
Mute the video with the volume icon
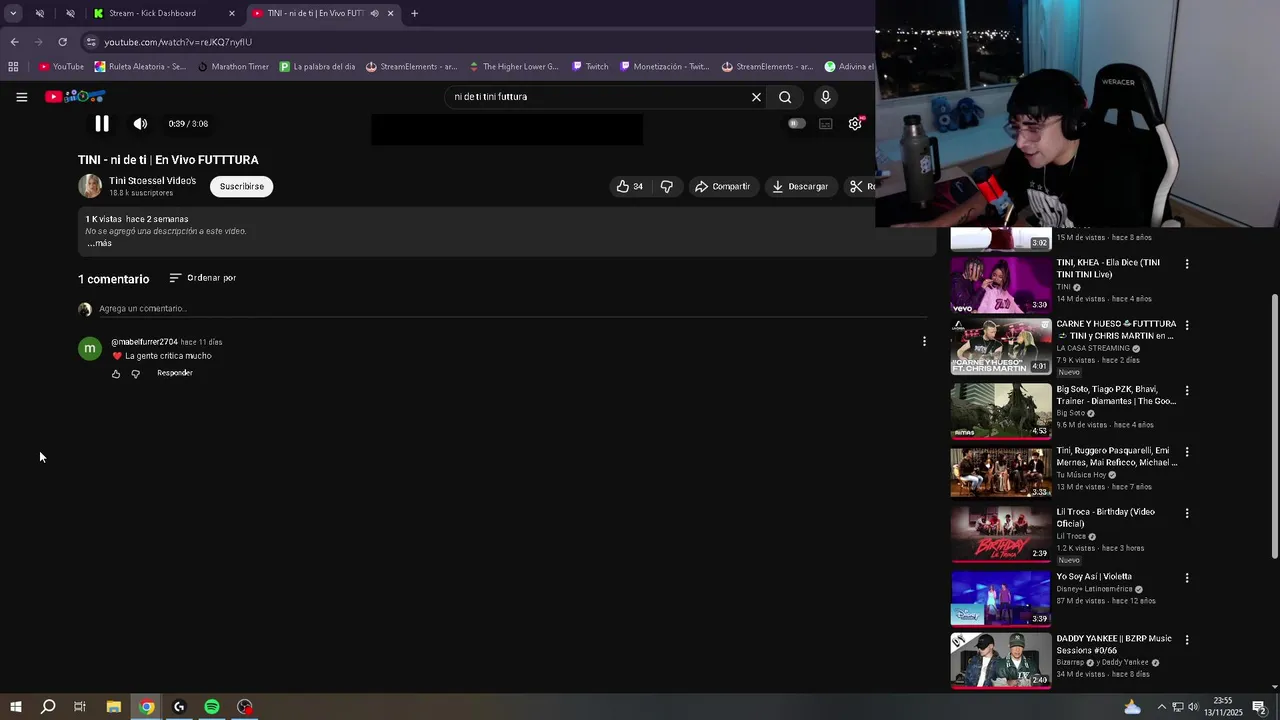140,124
